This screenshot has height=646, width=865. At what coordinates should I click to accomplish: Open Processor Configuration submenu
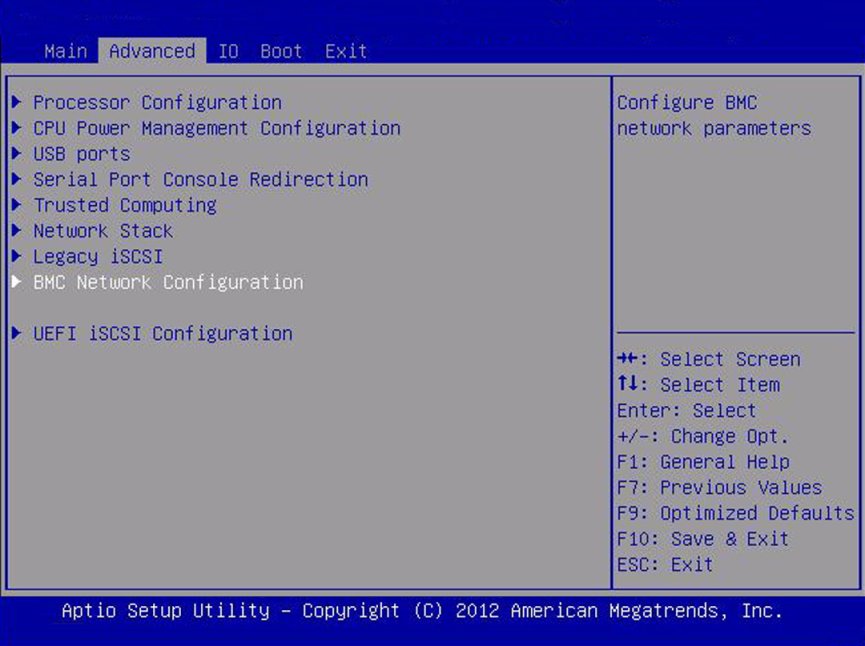pos(157,103)
